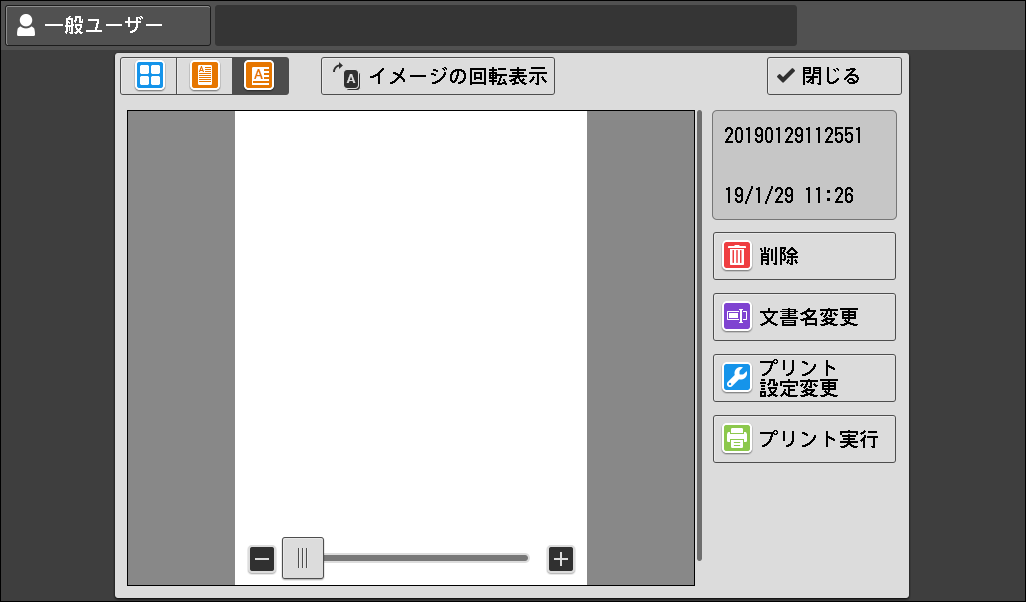Close the preview with 閉じる

coord(834,76)
